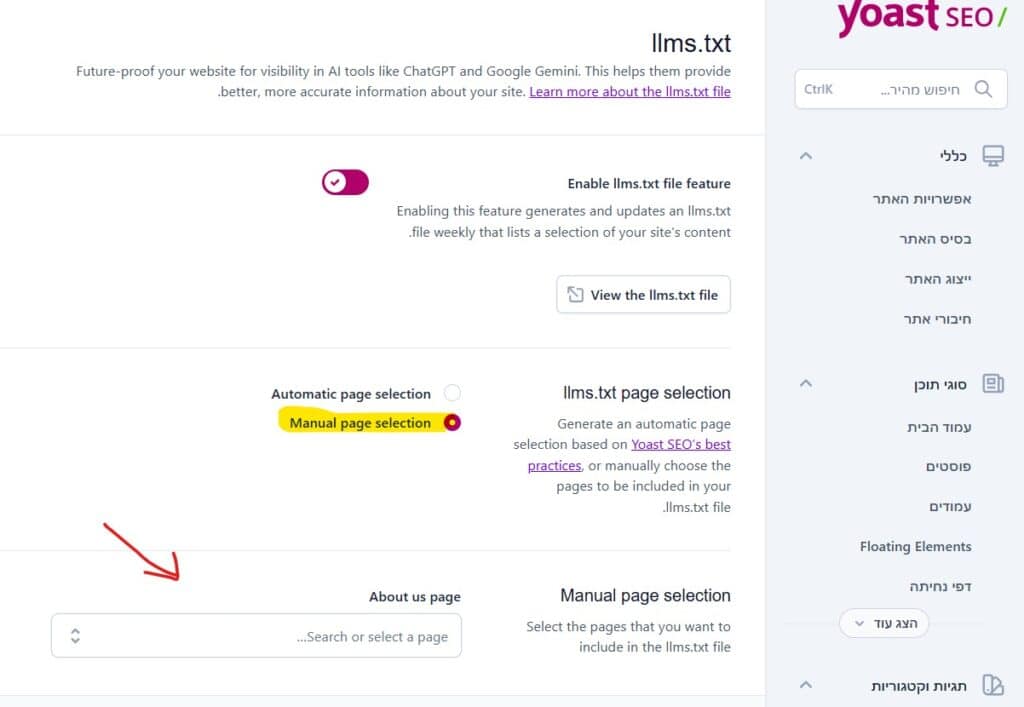Image resolution: width=1024 pixels, height=707 pixels.
Task: Expand the הצג עוד show-more button
Action: [x=884, y=623]
